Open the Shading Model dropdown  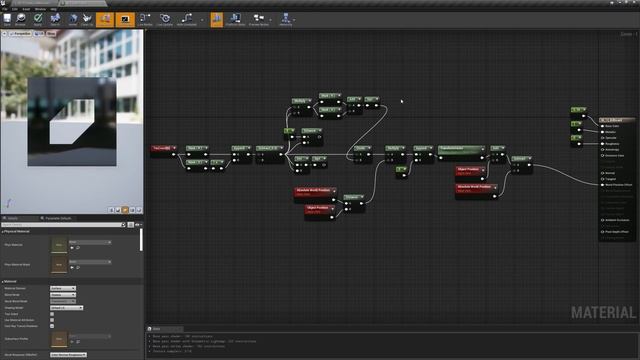click(67, 308)
